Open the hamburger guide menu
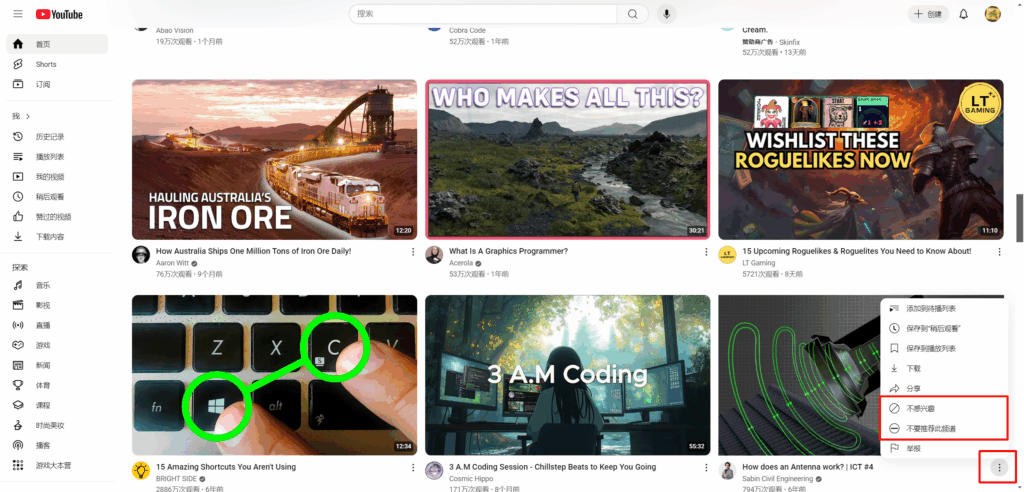The width and height of the screenshot is (1024, 492). coord(18,14)
